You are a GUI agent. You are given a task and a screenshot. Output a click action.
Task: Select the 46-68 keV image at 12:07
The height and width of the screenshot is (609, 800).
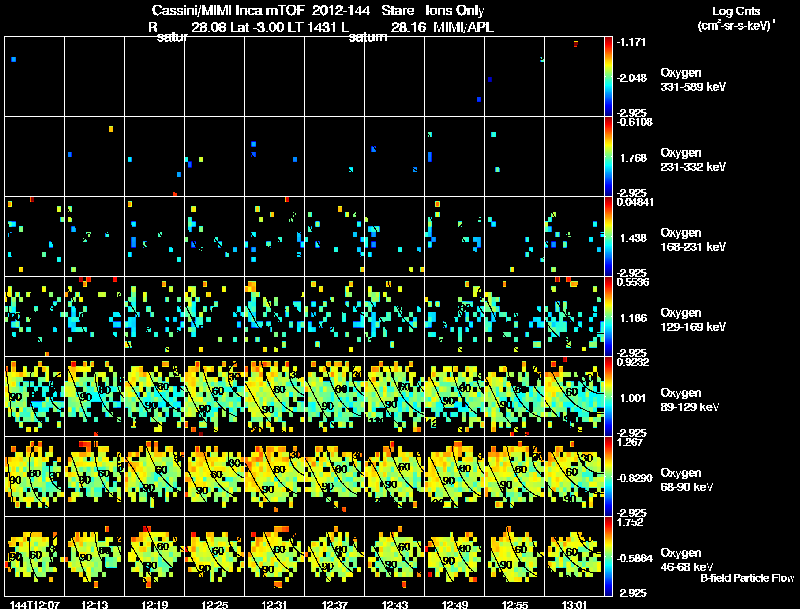35,556
